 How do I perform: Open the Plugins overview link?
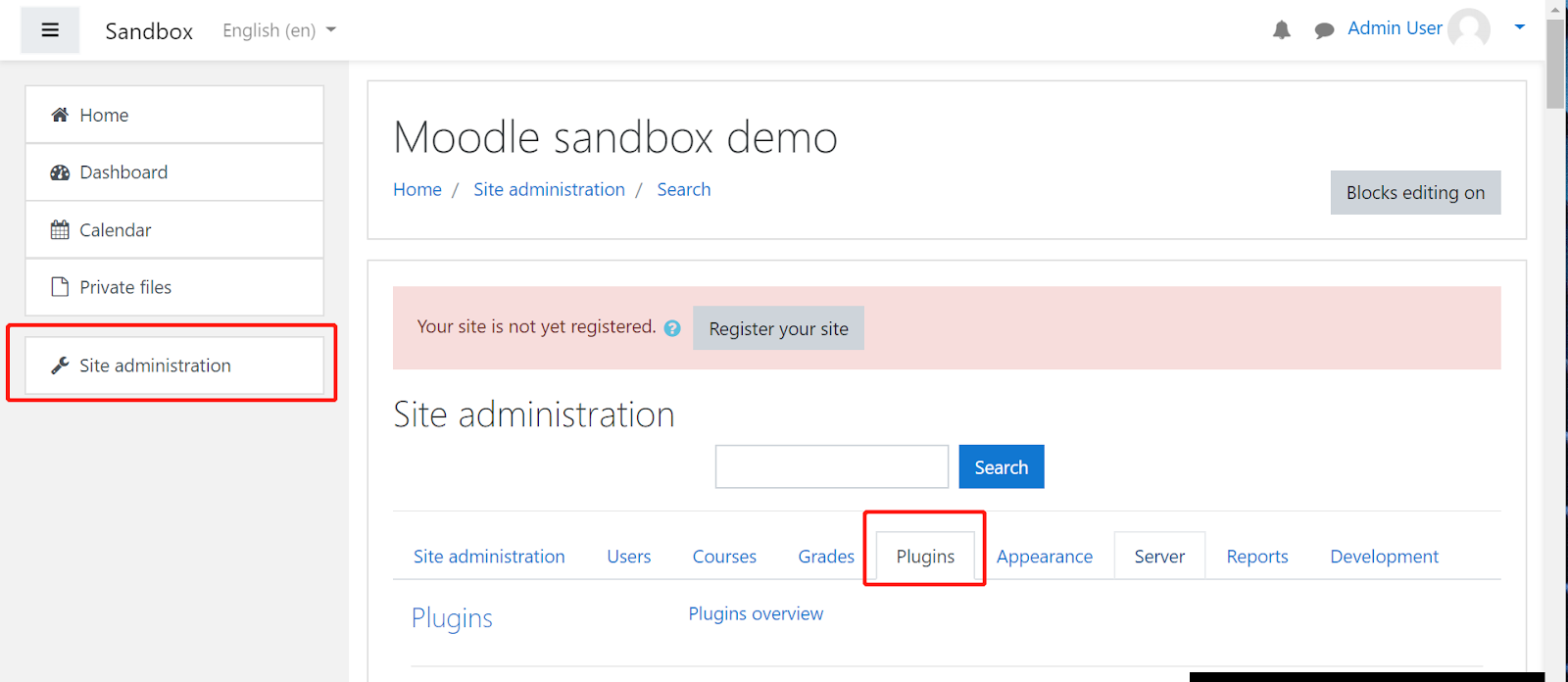click(756, 613)
